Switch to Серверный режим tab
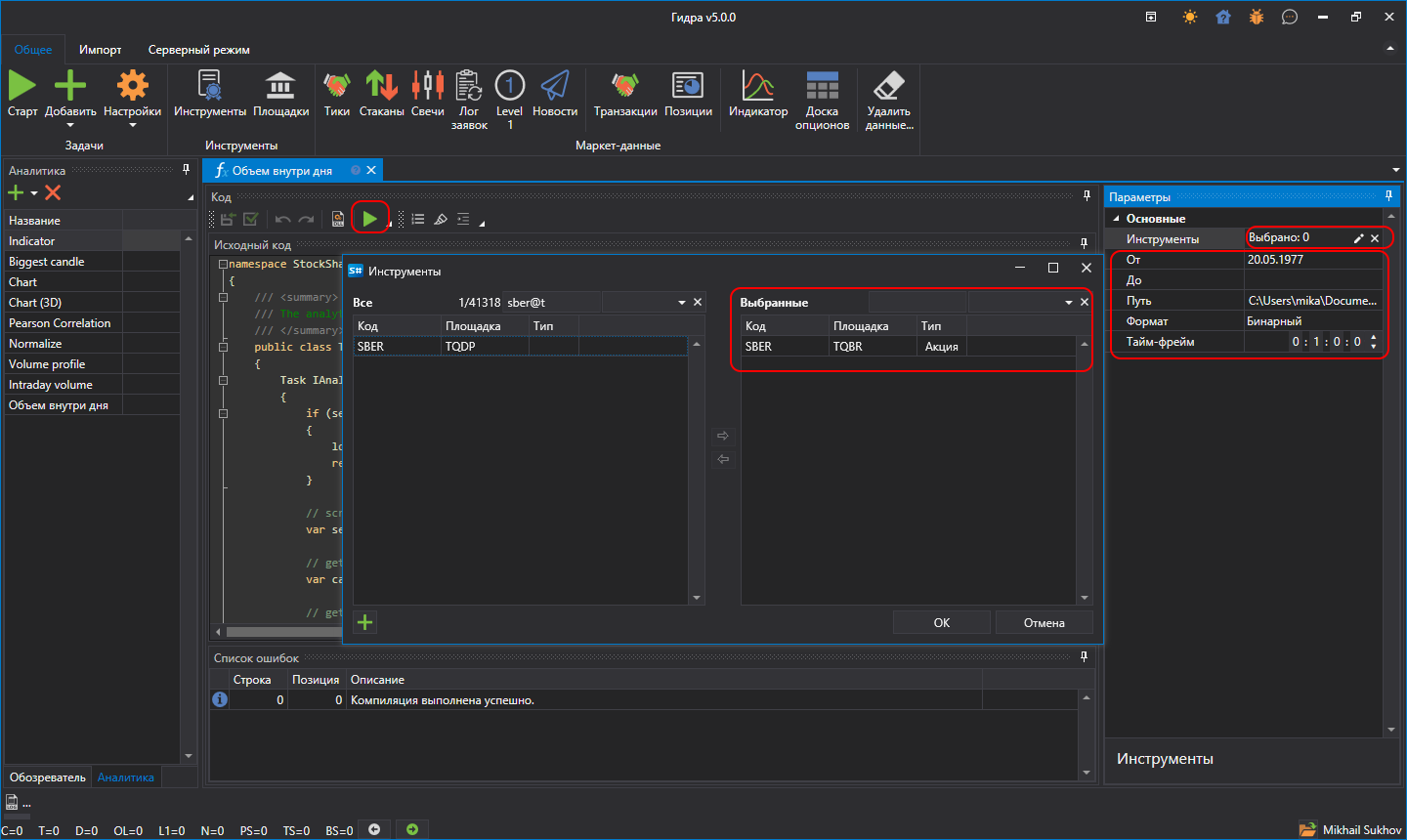1407x840 pixels. tap(199, 50)
